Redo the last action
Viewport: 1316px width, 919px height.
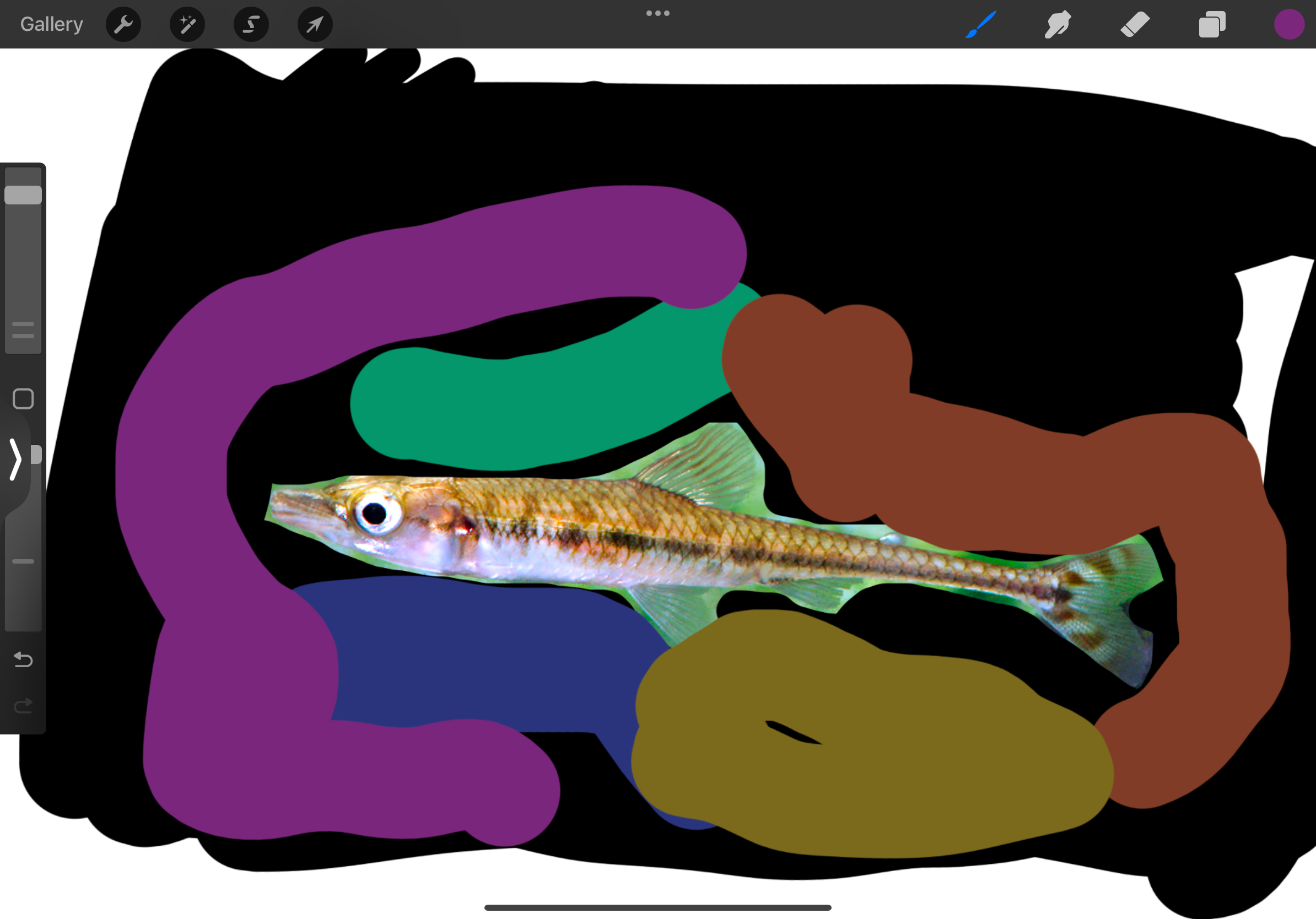coord(23,706)
